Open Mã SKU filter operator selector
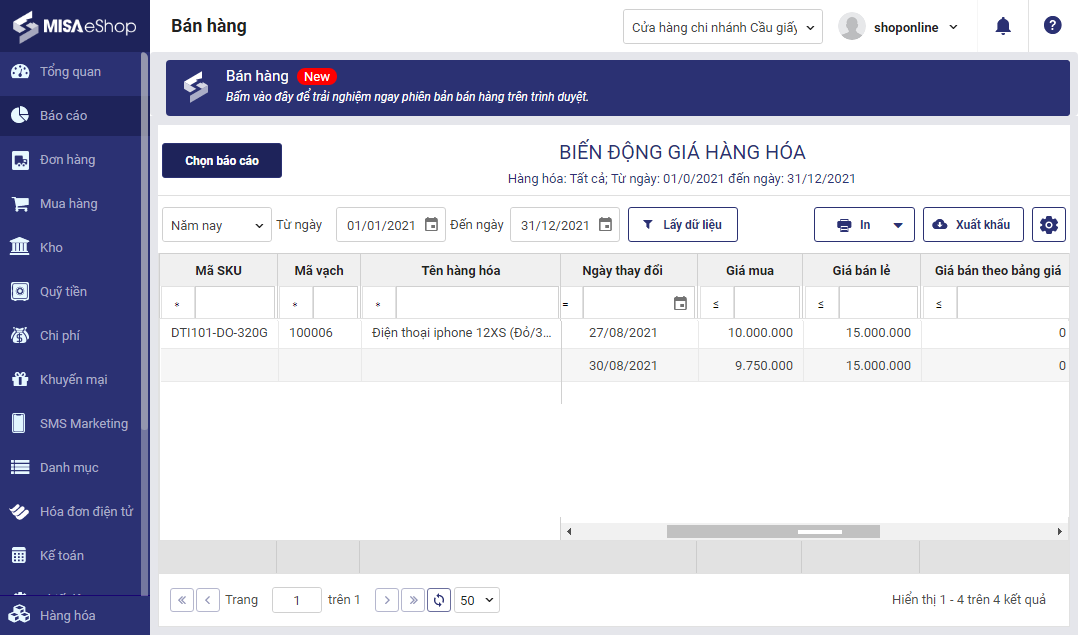 click(178, 303)
